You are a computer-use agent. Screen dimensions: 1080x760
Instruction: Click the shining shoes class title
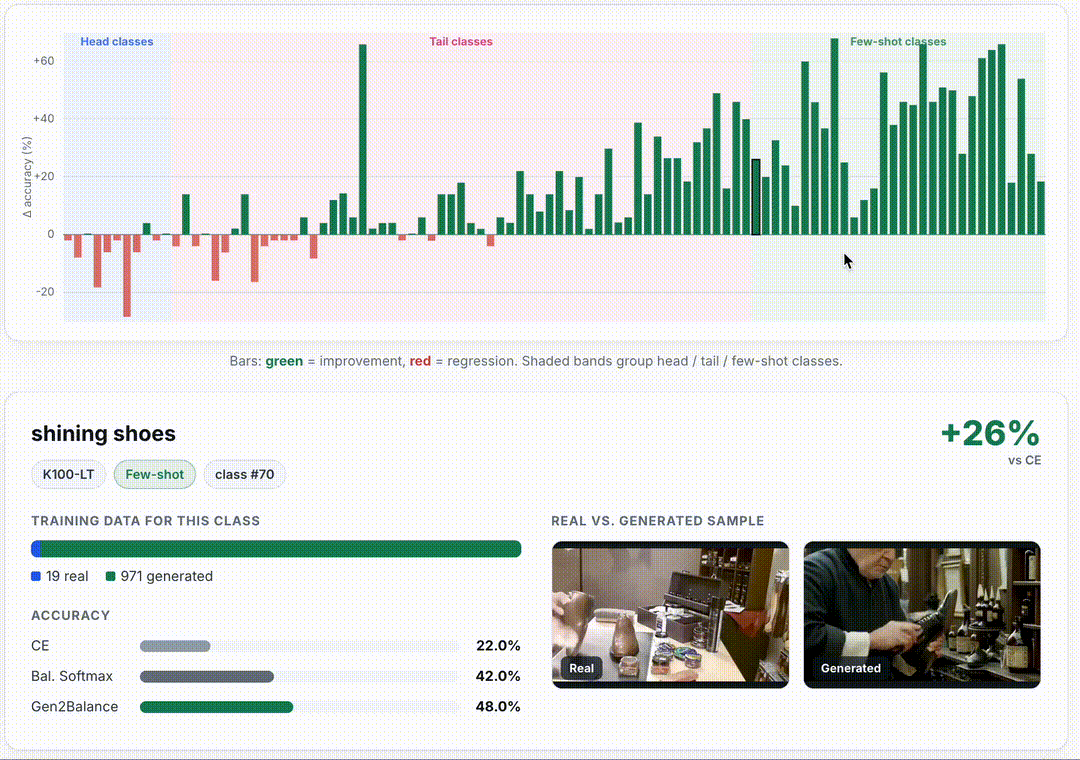coord(103,433)
